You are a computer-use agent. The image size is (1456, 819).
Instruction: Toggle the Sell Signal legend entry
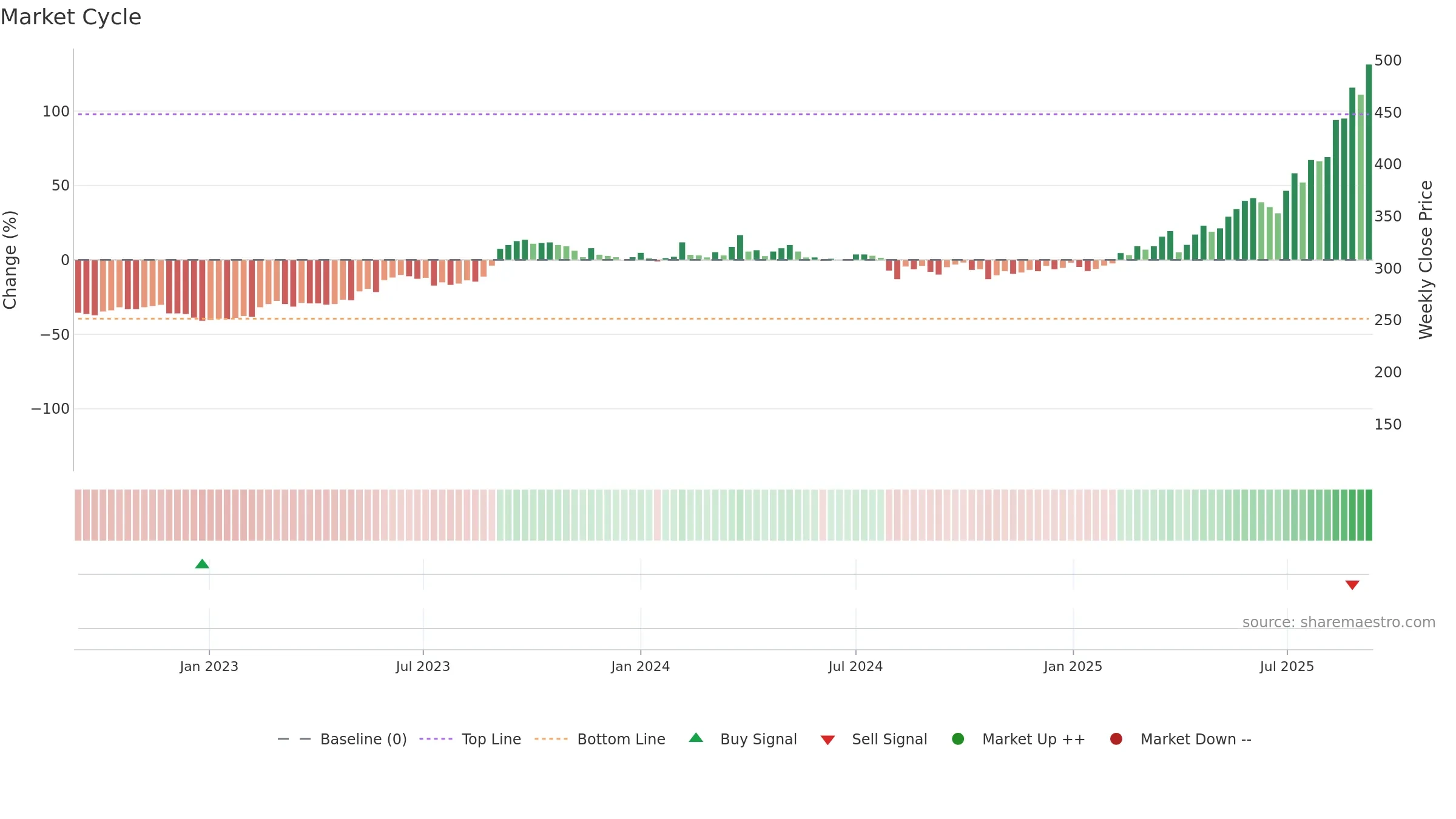click(874, 739)
